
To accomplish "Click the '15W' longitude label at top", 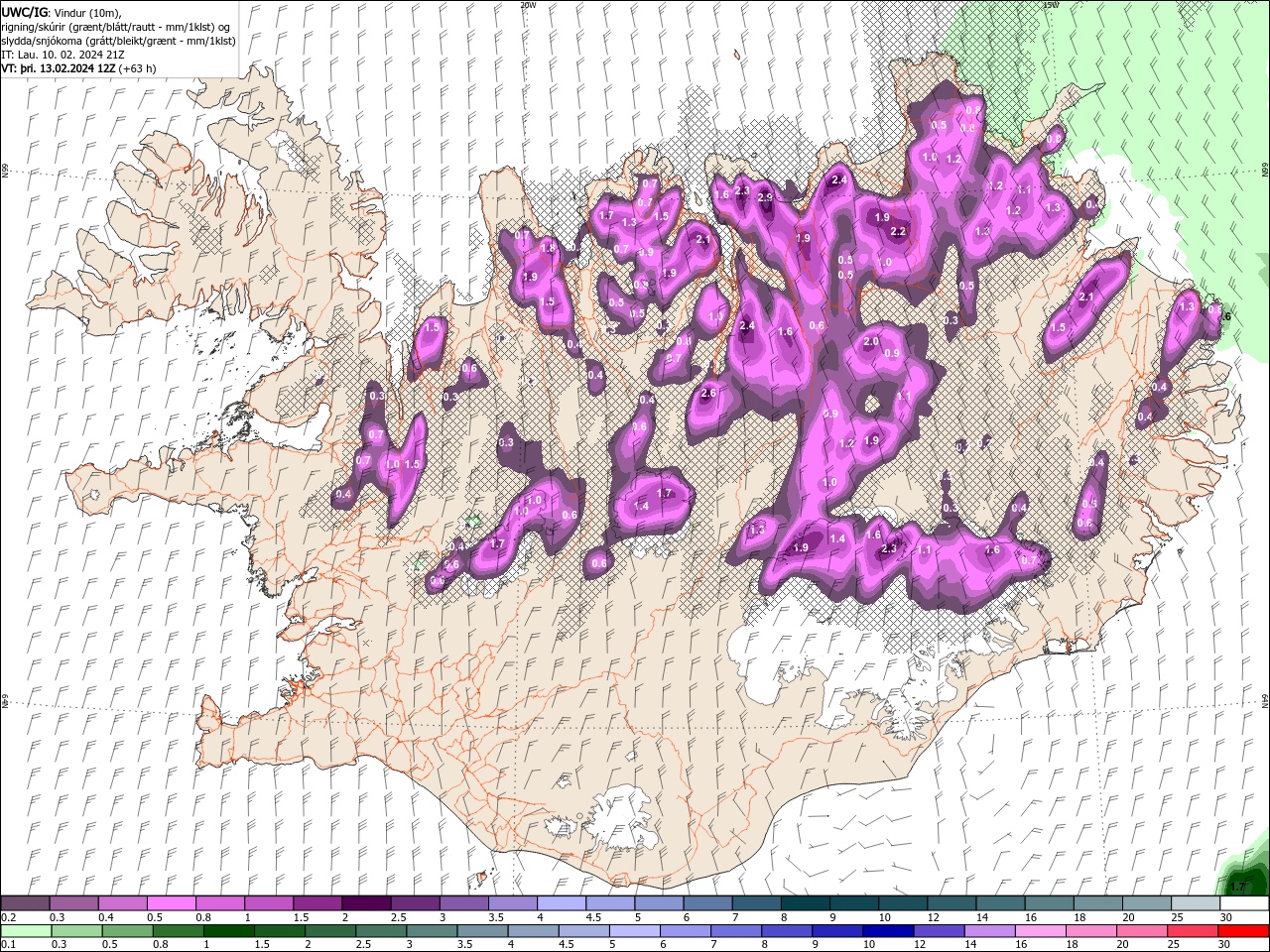I will [x=1051, y=5].
